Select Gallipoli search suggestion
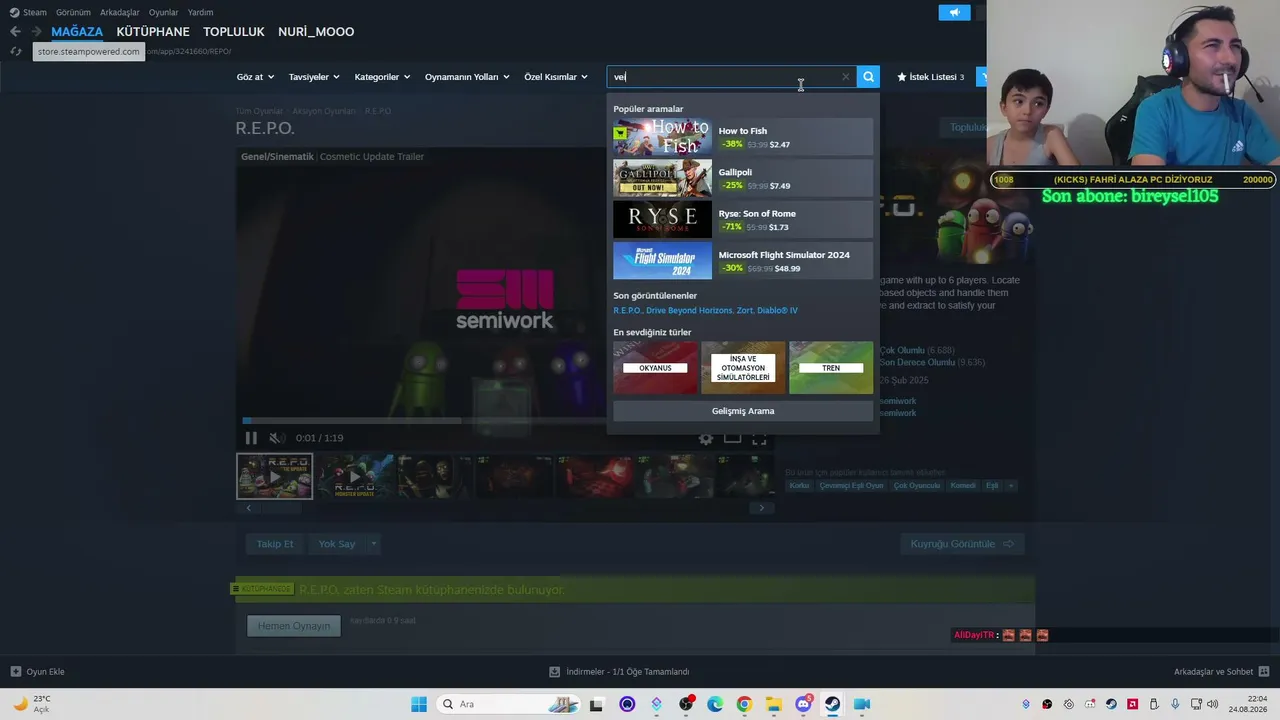This screenshot has height=720, width=1280. [743, 178]
